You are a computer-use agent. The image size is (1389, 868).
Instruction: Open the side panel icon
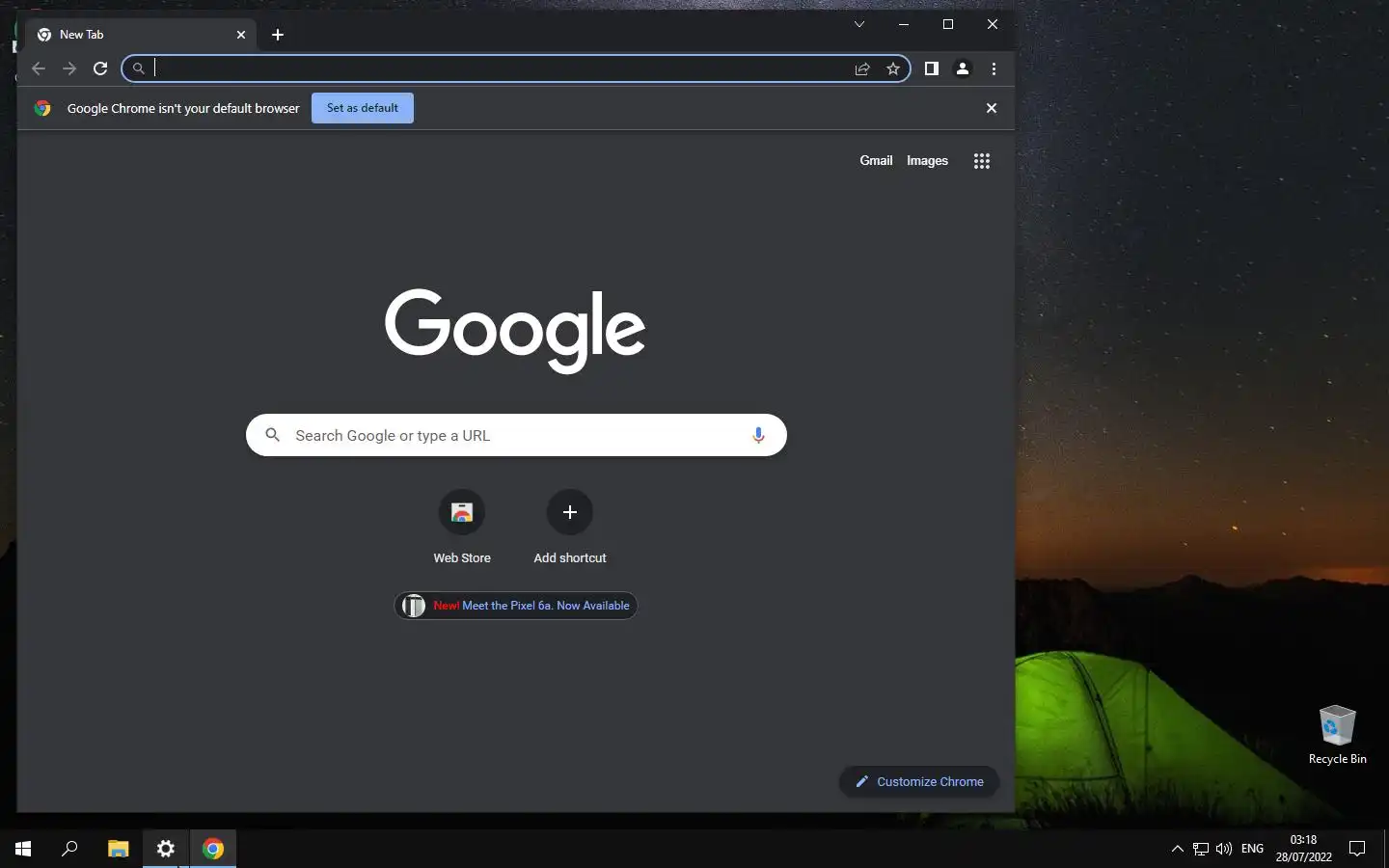pyautogui.click(x=932, y=68)
